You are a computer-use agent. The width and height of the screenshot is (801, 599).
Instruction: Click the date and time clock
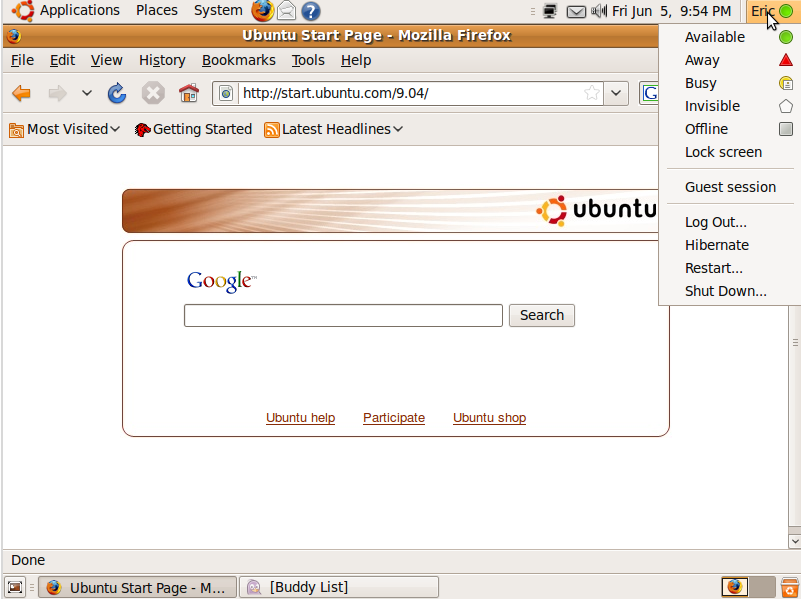[672, 11]
